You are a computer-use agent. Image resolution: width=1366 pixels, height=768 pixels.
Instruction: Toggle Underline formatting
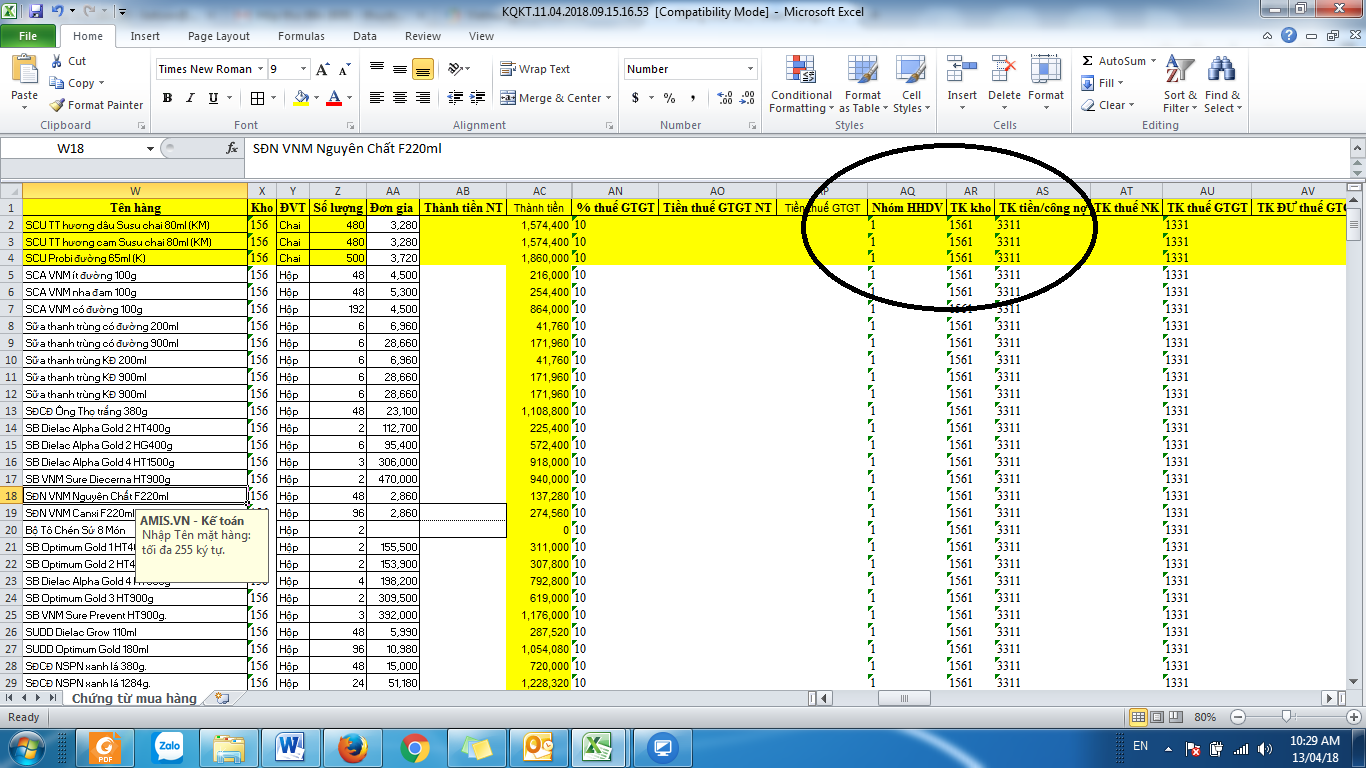click(213, 98)
